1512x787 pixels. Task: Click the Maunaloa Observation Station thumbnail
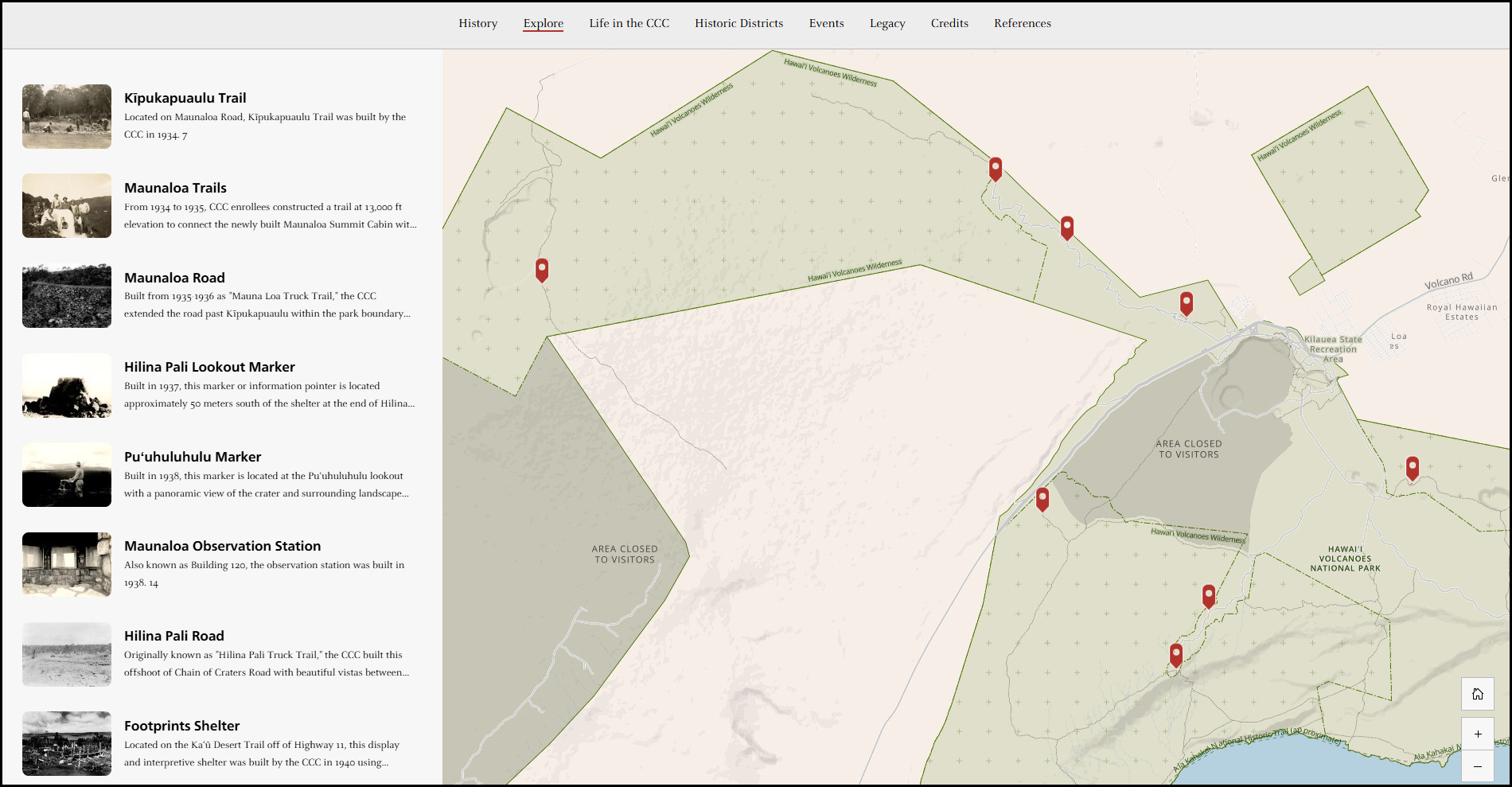coord(67,564)
